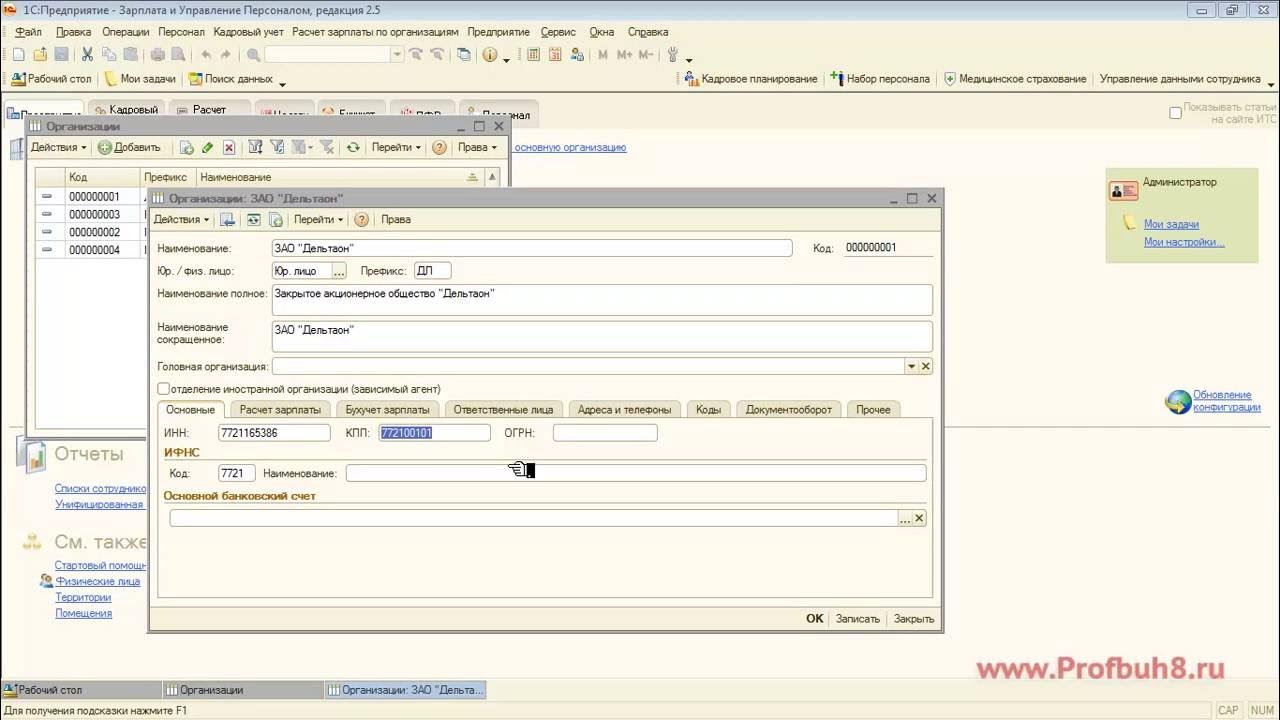Open Перейти dropdown in Организации list
This screenshot has height=720, width=1280.
396,147
